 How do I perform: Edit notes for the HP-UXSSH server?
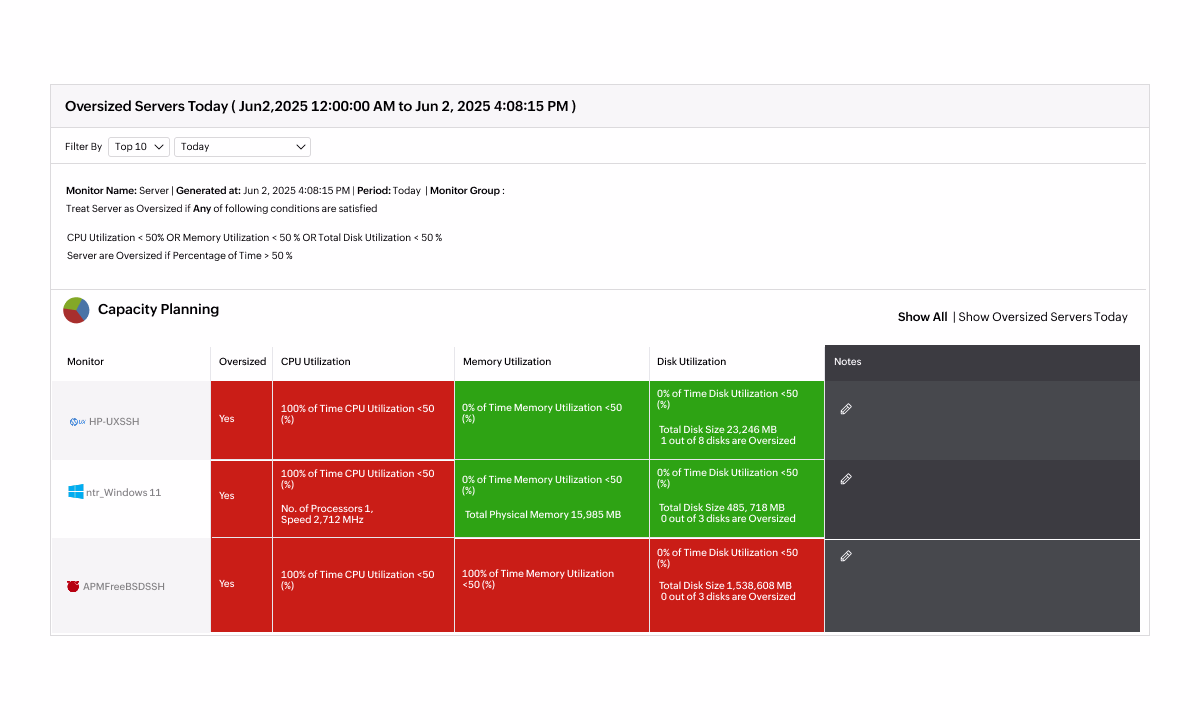[x=846, y=409]
